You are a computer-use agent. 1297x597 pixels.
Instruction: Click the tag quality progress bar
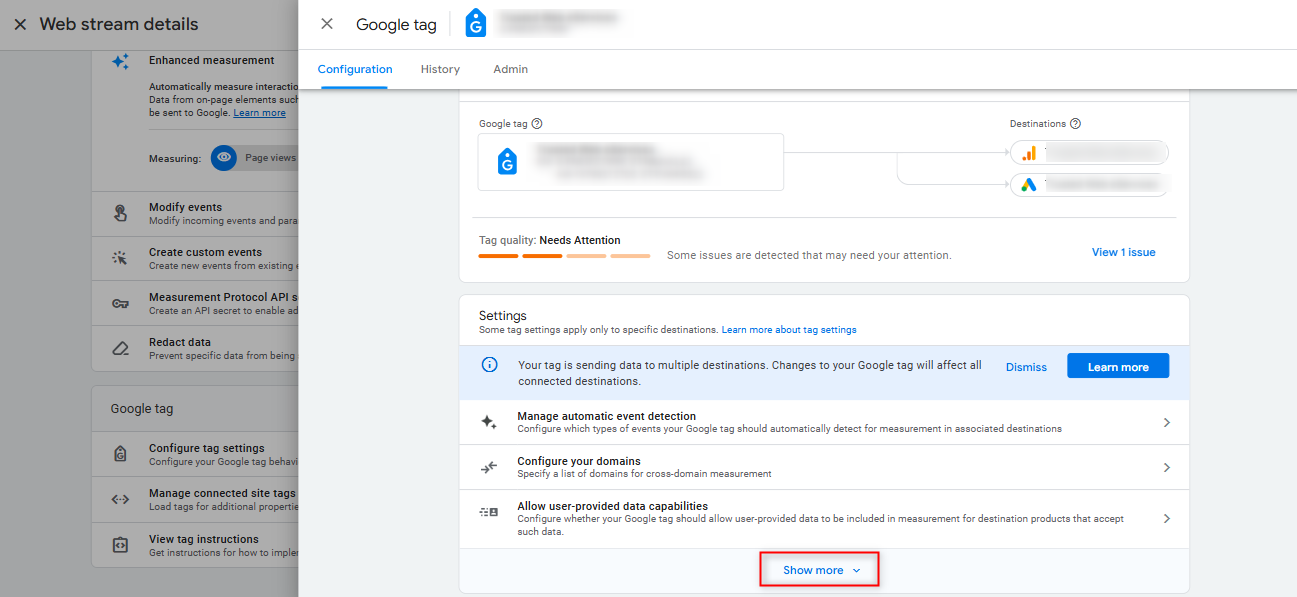pyautogui.click(x=565, y=256)
